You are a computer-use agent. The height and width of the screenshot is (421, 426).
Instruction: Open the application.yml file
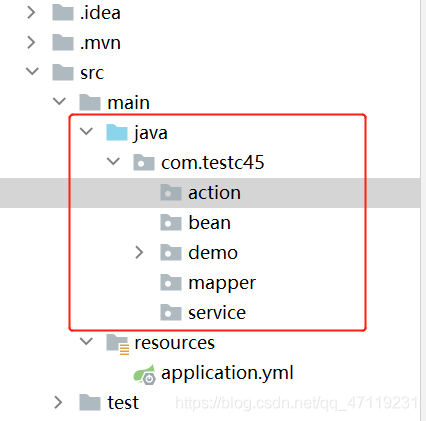(x=227, y=373)
